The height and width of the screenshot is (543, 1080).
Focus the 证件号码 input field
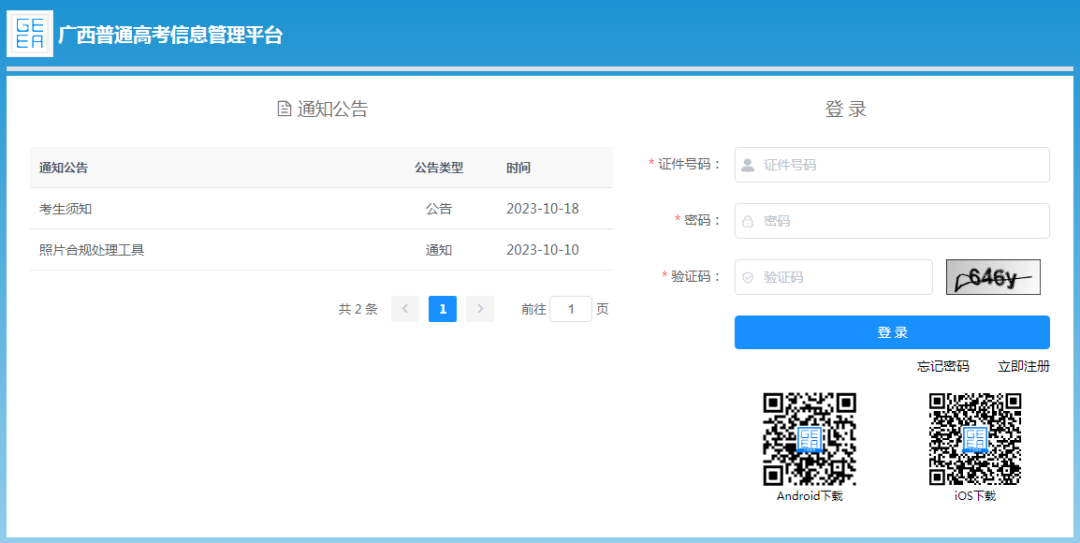(892, 165)
